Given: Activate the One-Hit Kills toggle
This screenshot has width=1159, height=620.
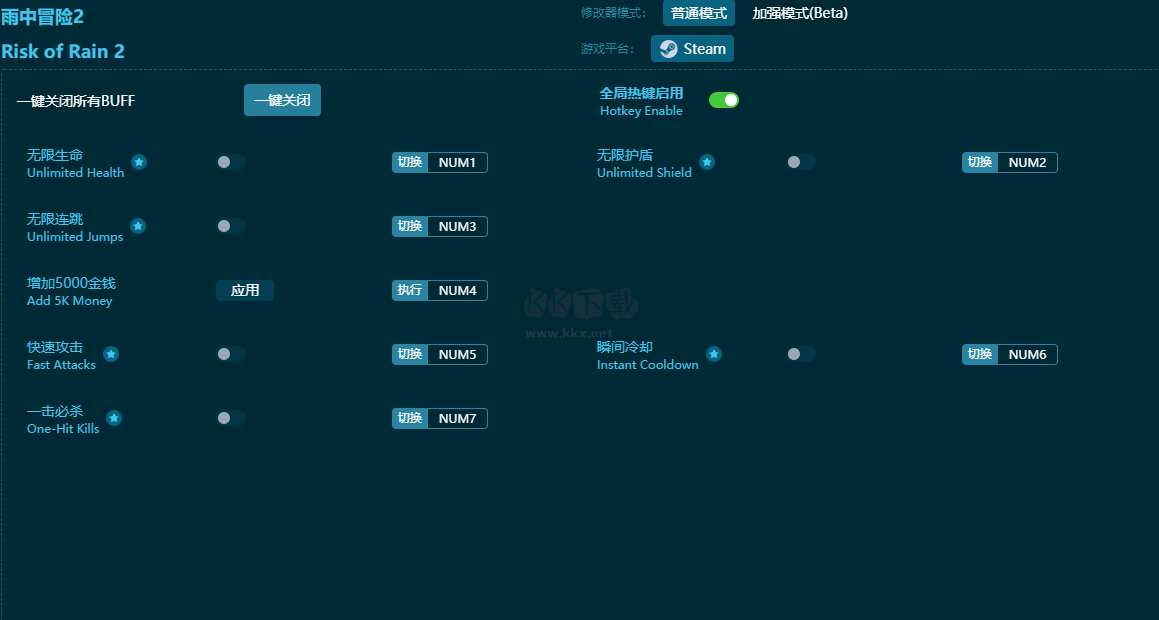Looking at the screenshot, I should point(231,418).
